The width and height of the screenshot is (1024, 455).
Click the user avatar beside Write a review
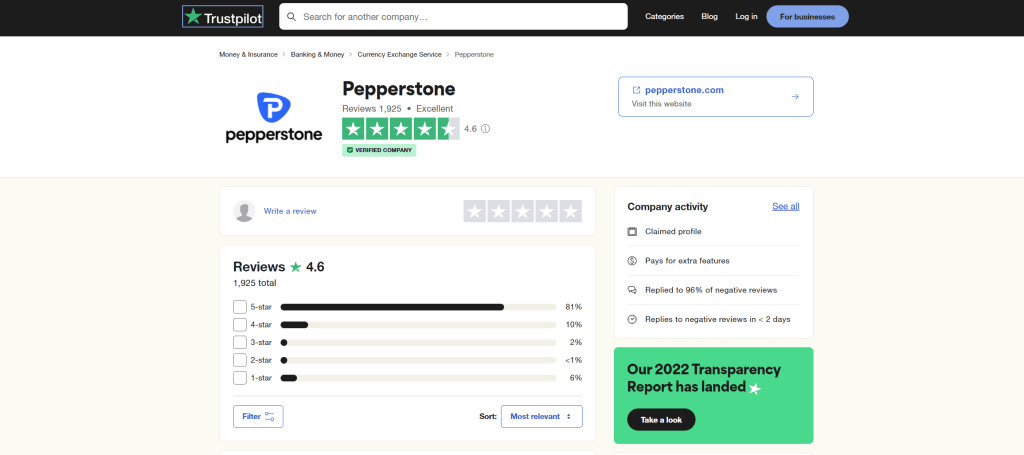click(244, 211)
